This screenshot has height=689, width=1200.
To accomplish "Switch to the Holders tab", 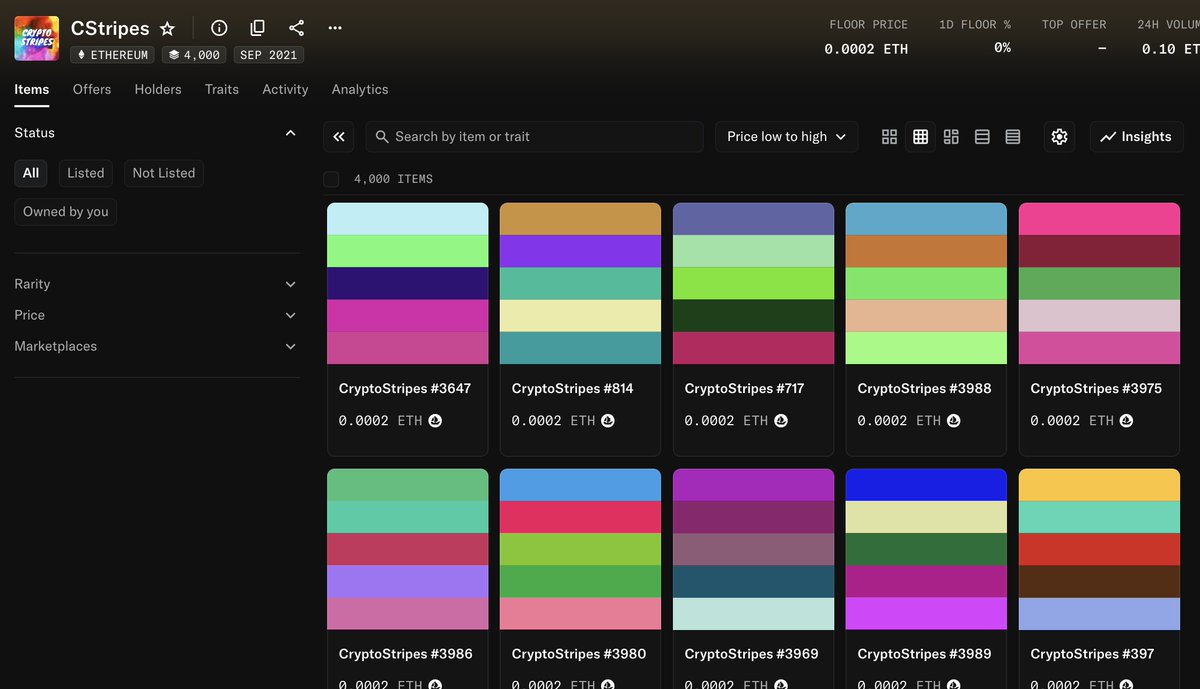I will [158, 89].
